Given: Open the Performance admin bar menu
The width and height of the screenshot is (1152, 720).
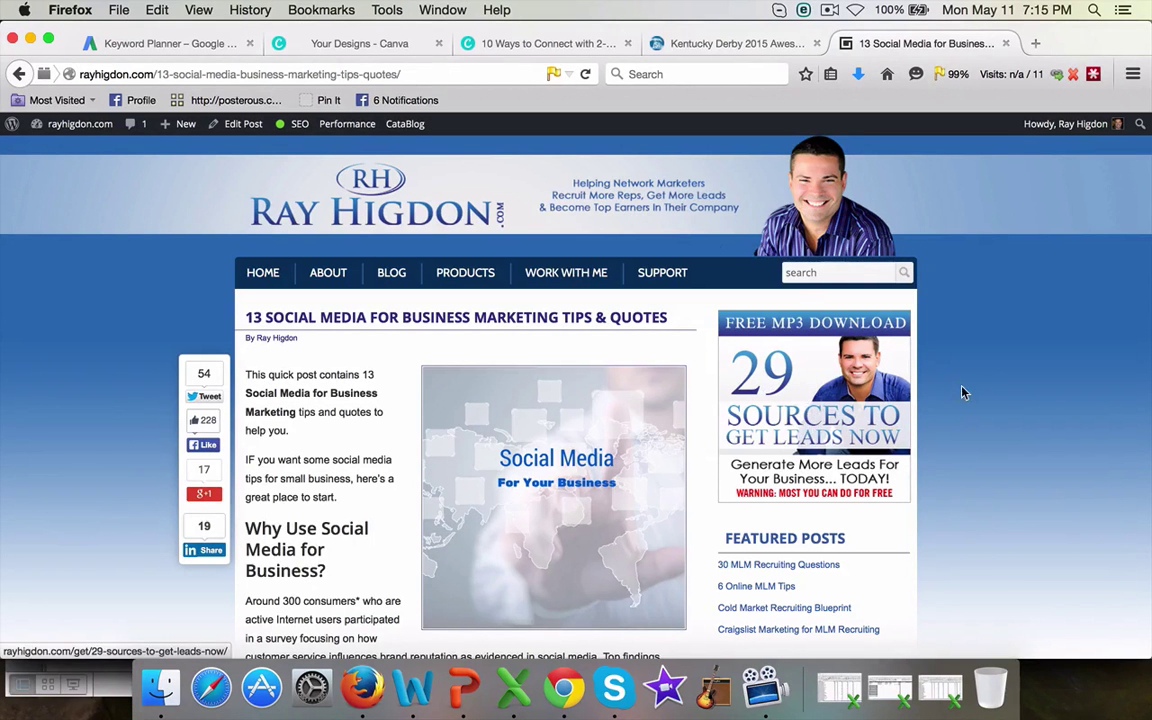Looking at the screenshot, I should [x=348, y=123].
